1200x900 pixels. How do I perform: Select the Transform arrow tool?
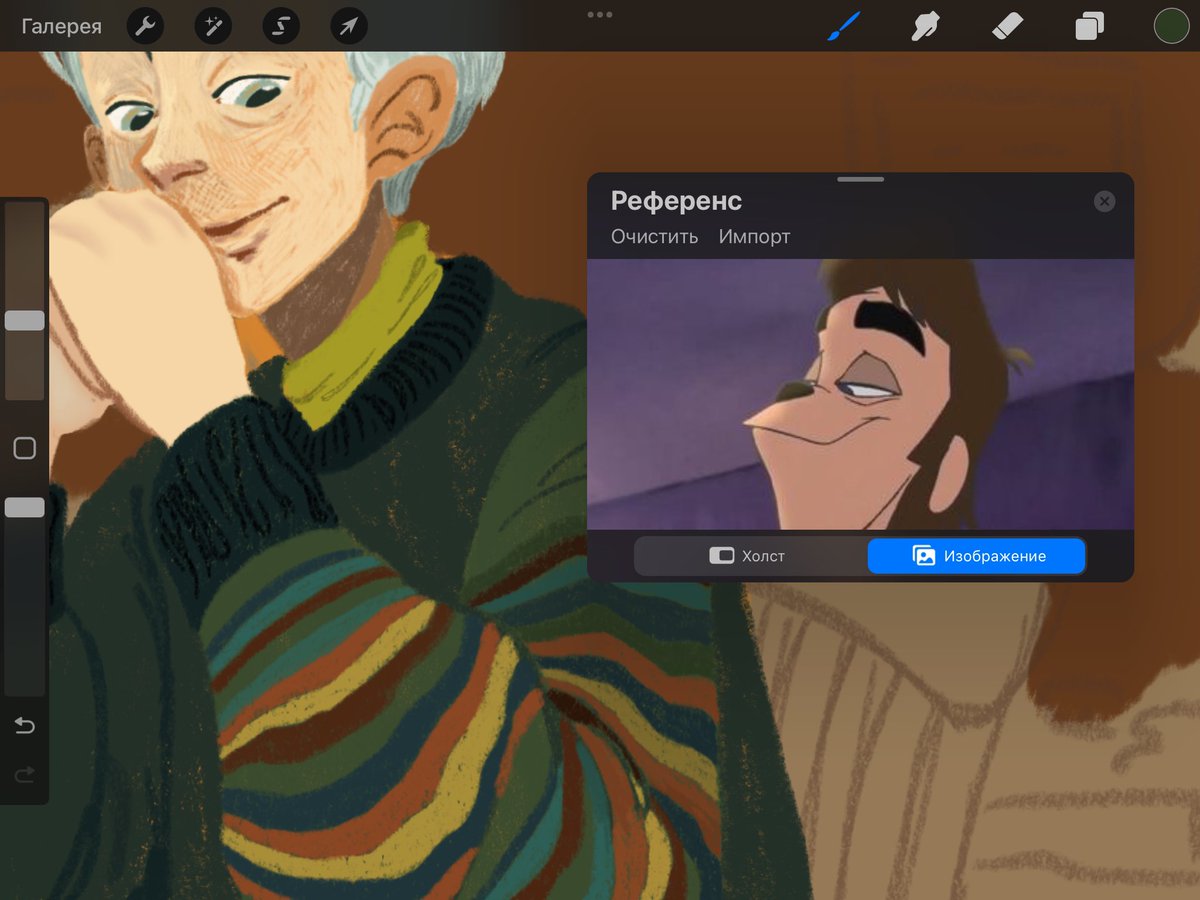click(x=349, y=26)
